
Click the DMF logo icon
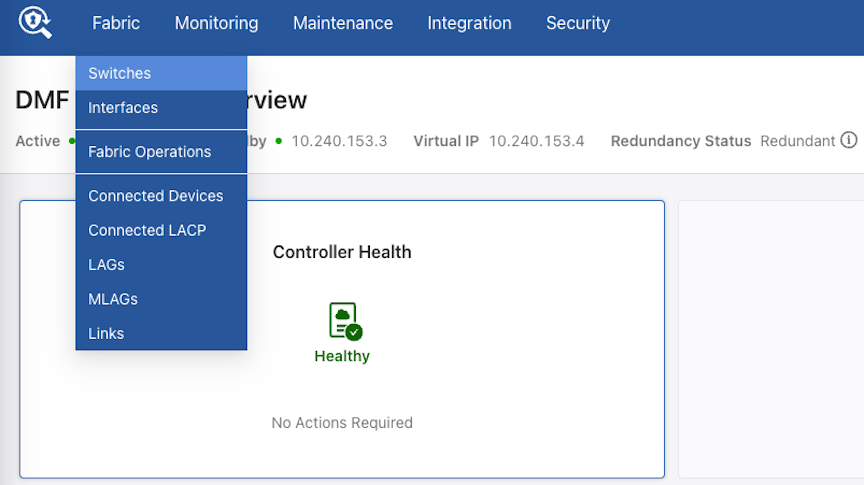(x=35, y=23)
